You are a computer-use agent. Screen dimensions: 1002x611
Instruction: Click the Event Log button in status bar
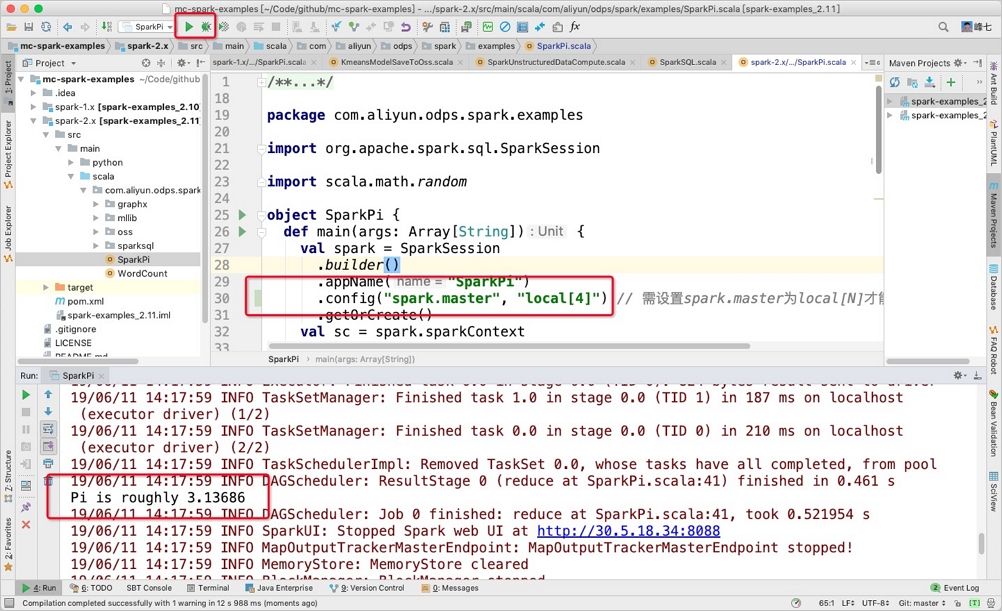(955, 588)
